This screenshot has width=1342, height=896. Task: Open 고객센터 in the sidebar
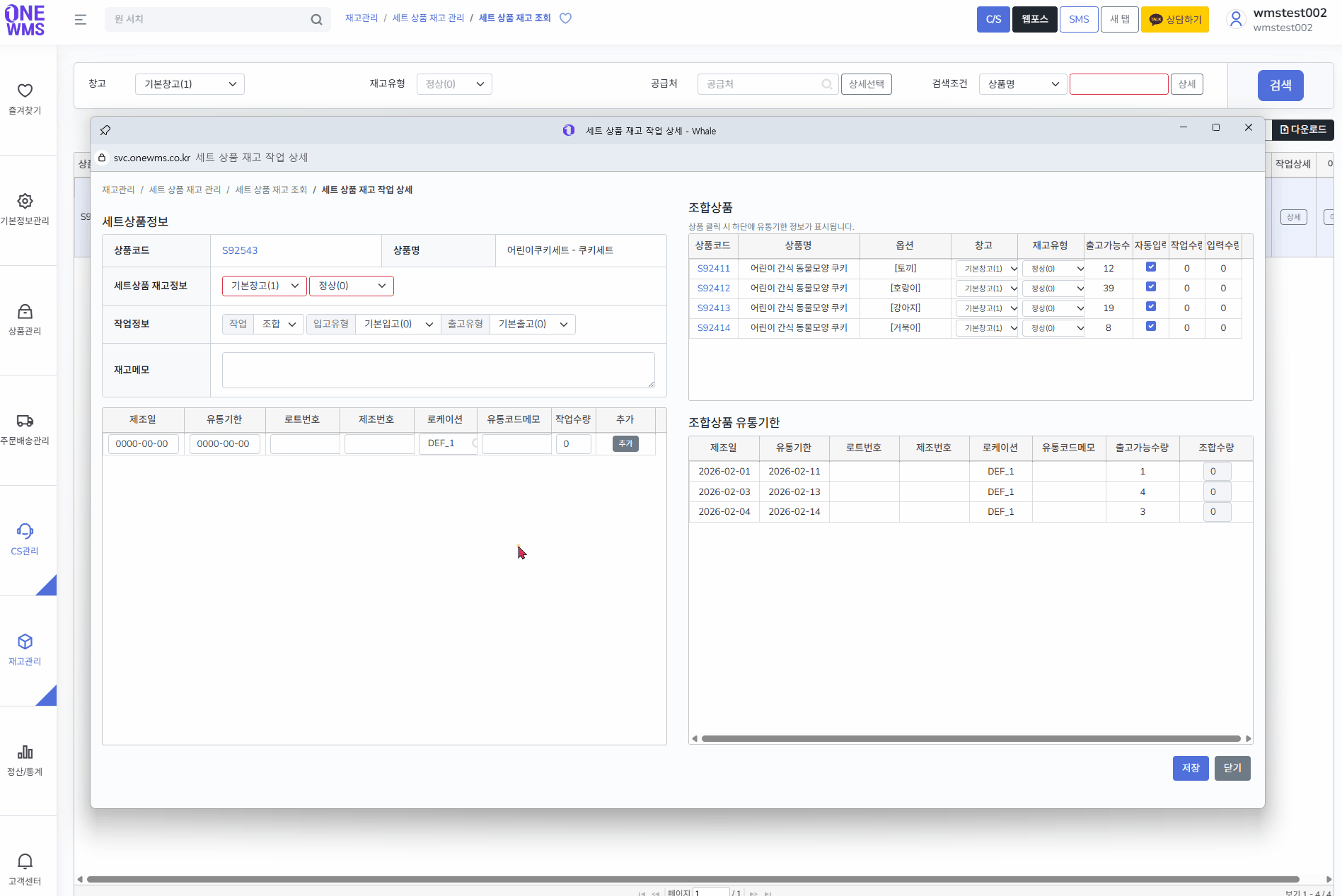click(25, 870)
